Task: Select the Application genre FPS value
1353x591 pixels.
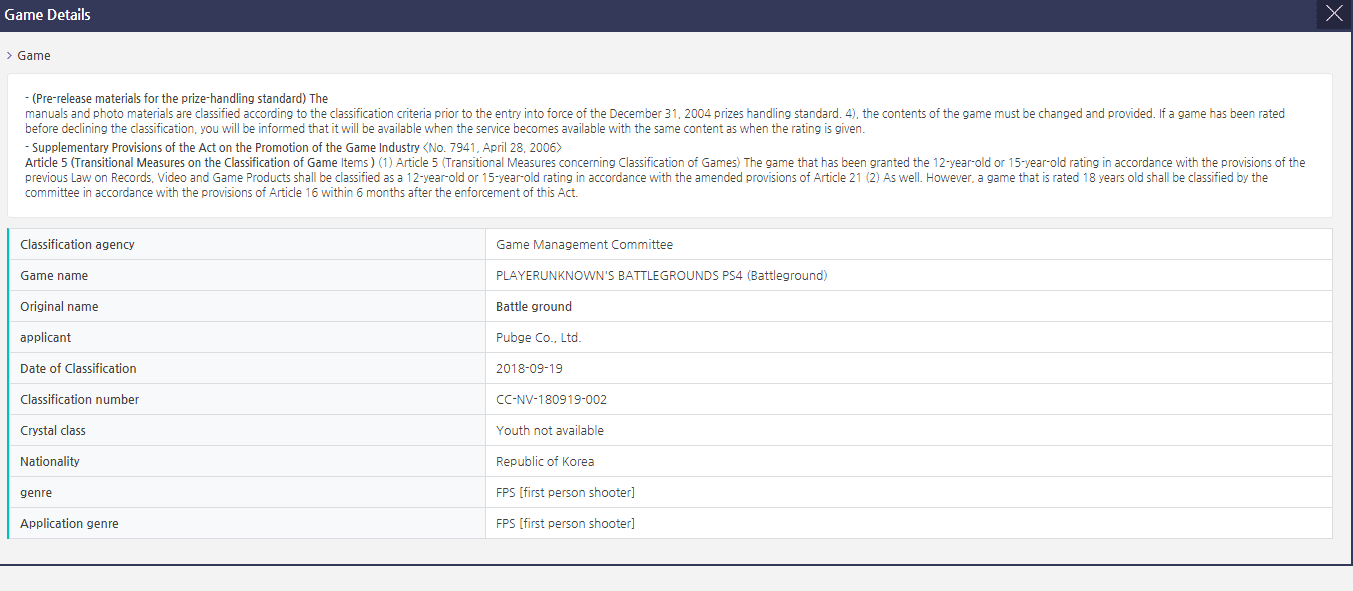Action: tap(565, 524)
